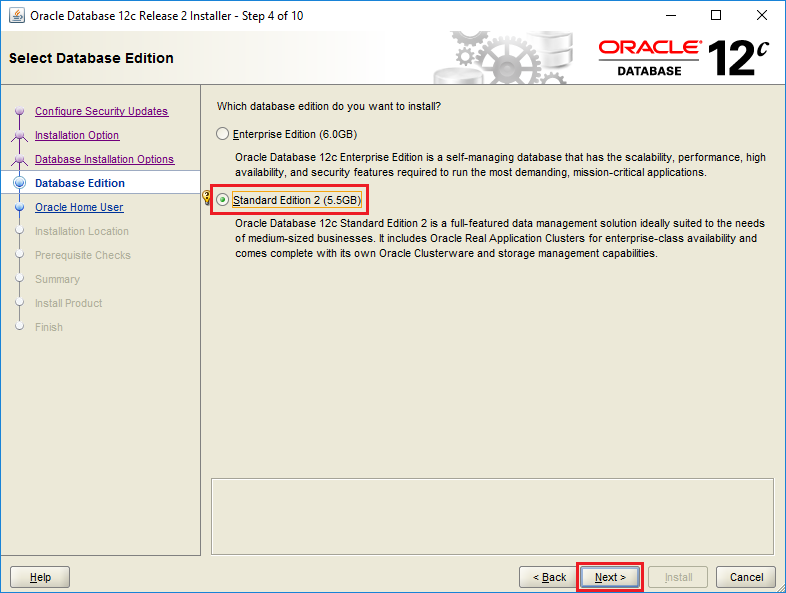
Task: Maximize the installer window
Action: [716, 16]
